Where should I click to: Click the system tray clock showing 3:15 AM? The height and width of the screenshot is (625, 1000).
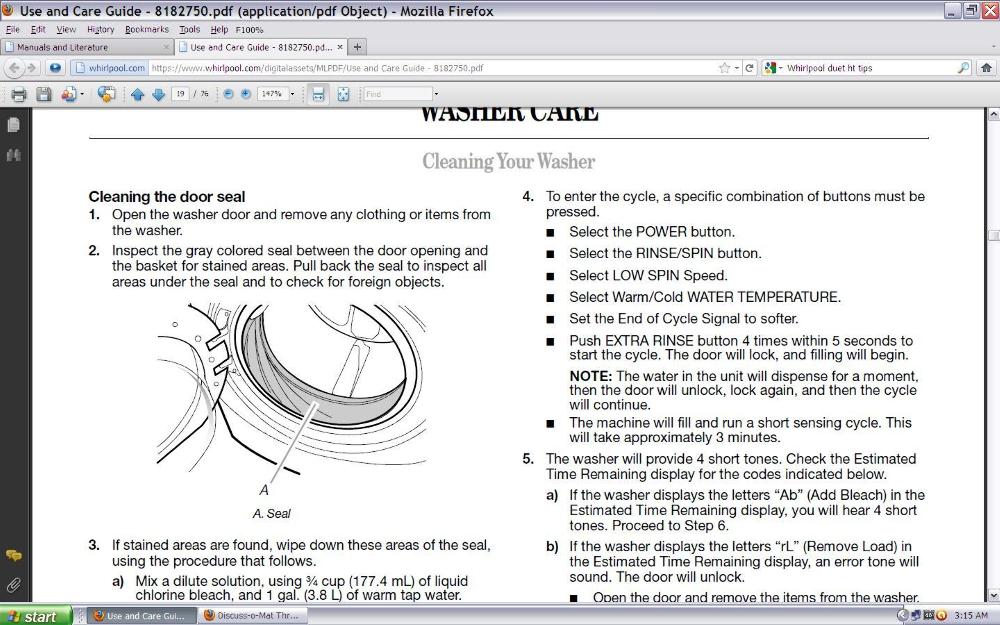(971, 616)
